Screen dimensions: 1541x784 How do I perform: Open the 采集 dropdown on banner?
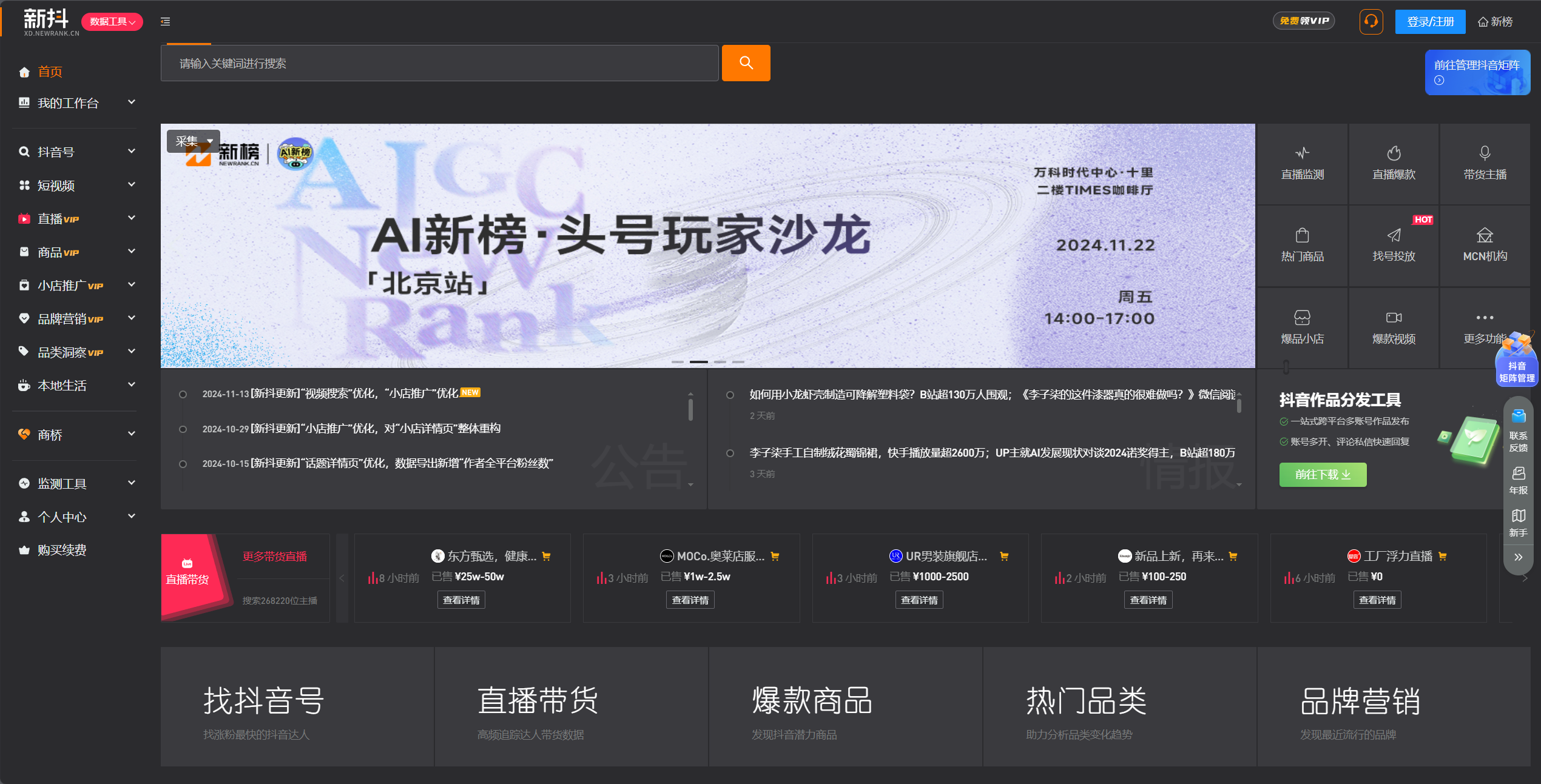[194, 141]
